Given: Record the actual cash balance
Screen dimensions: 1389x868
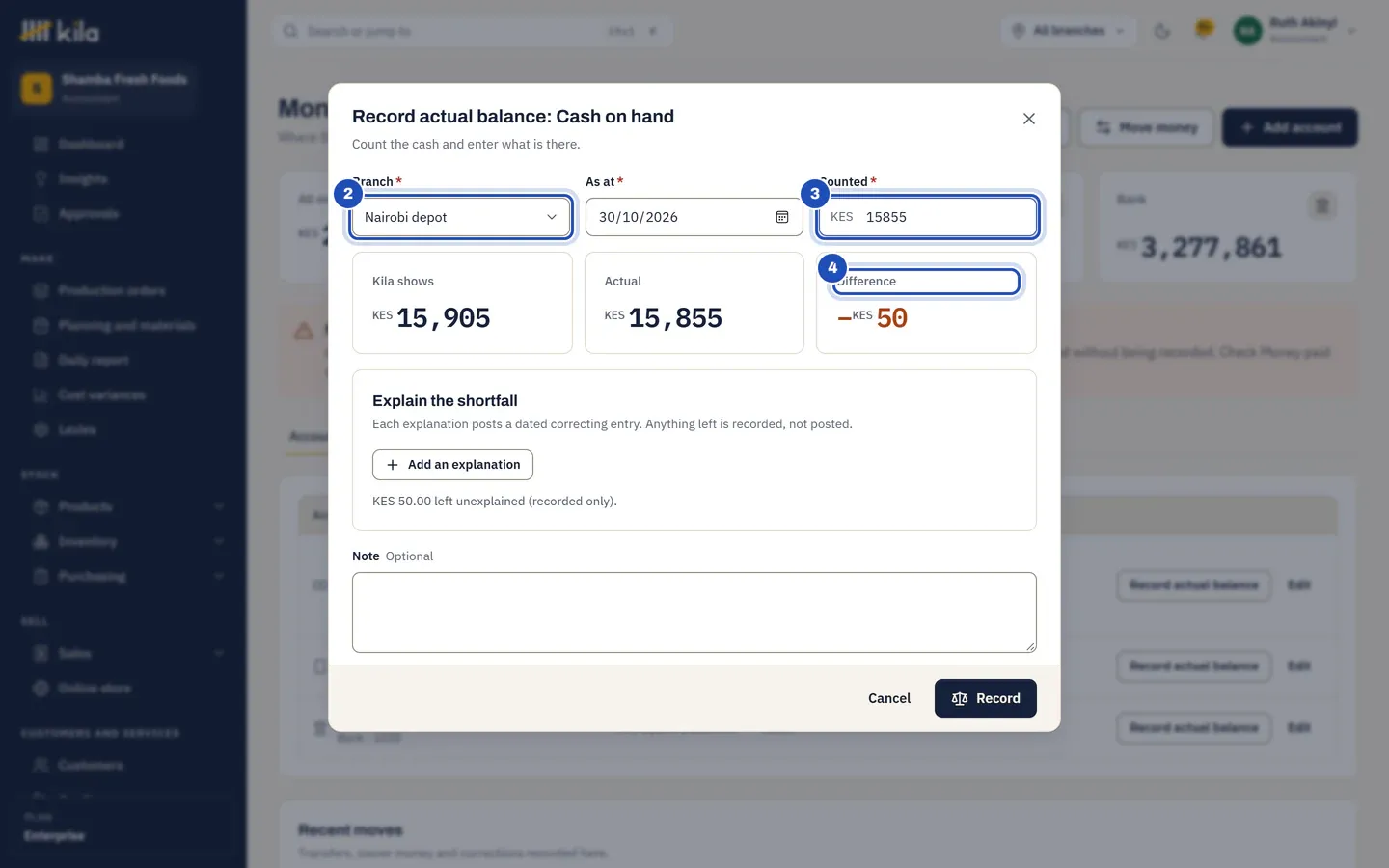Looking at the screenshot, I should pos(986,698).
